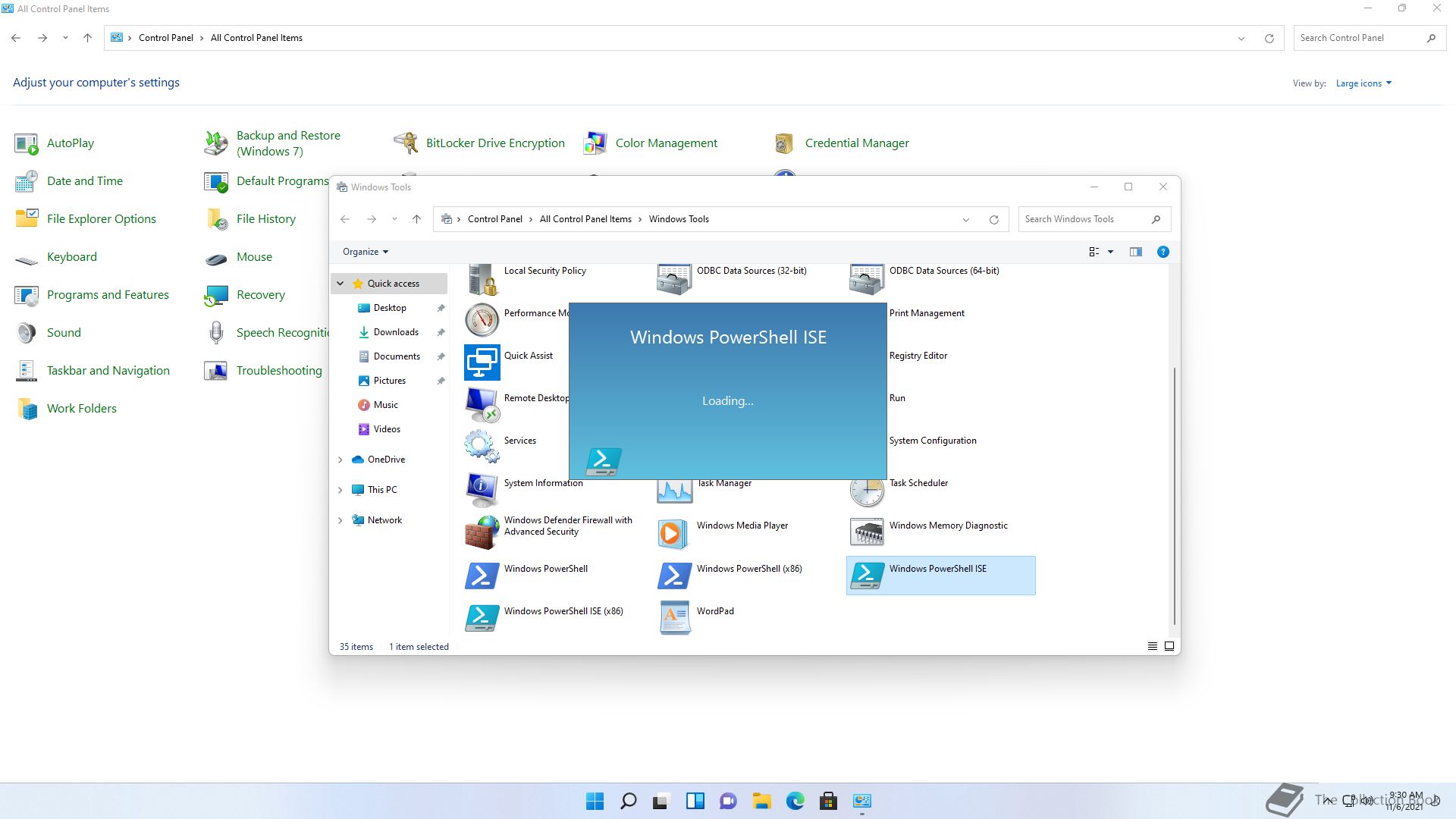Open System Information icon
1456x819 pixels.
click(482, 490)
